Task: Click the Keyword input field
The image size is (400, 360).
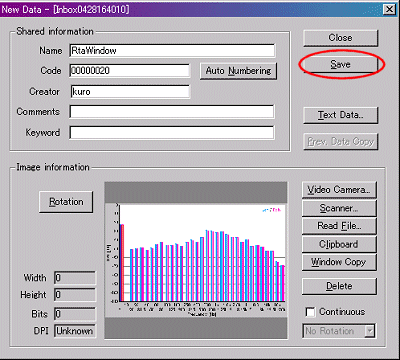Action: coord(172,132)
